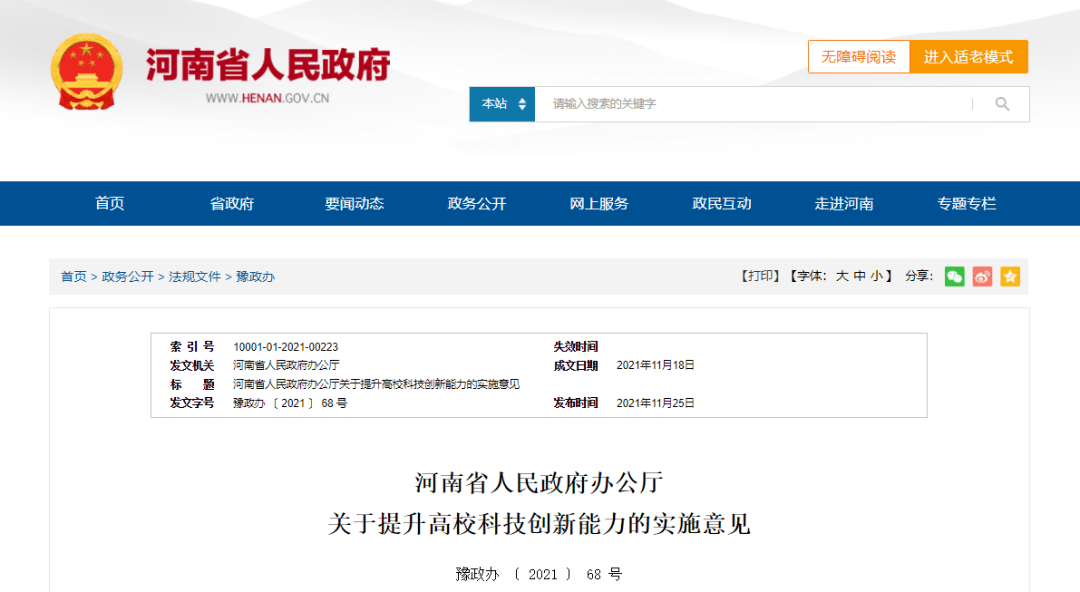Click the national emblem logo
Viewport: 1080px width, 592px height.
[x=87, y=70]
